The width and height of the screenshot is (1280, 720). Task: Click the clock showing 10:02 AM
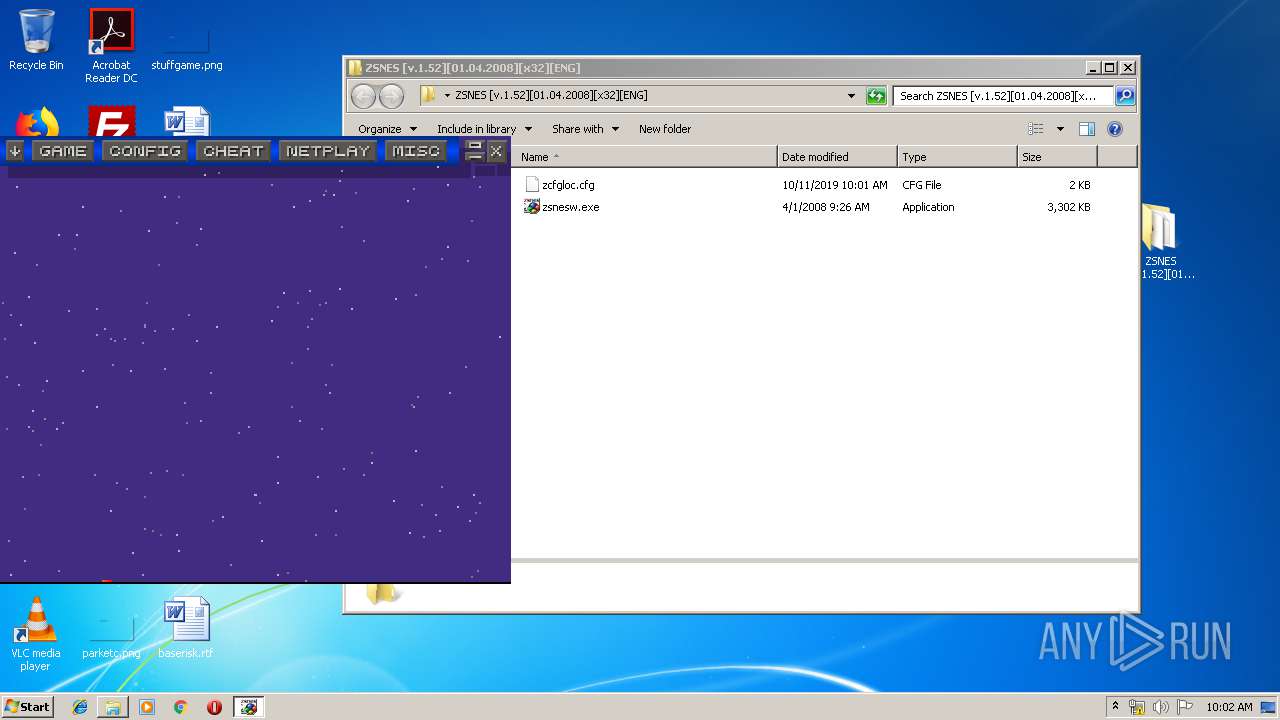1229,707
